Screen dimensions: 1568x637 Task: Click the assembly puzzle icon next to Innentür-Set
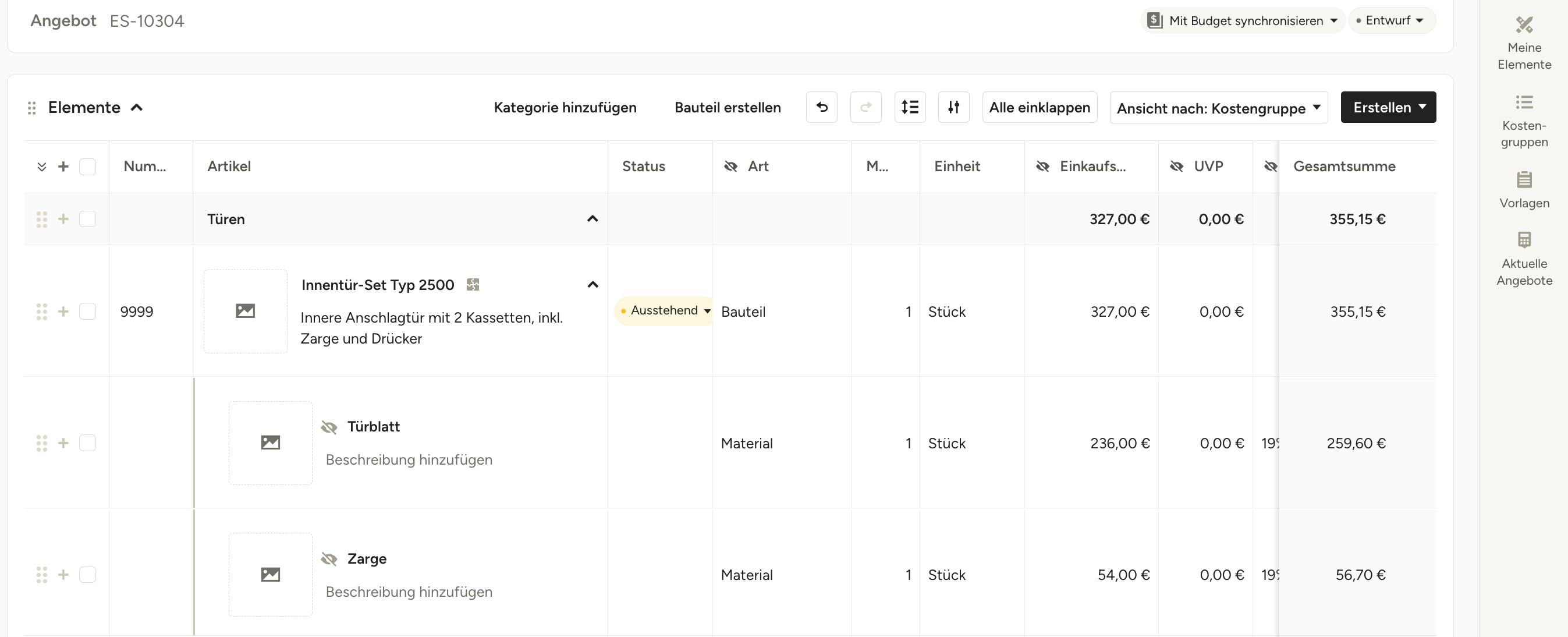tap(473, 284)
